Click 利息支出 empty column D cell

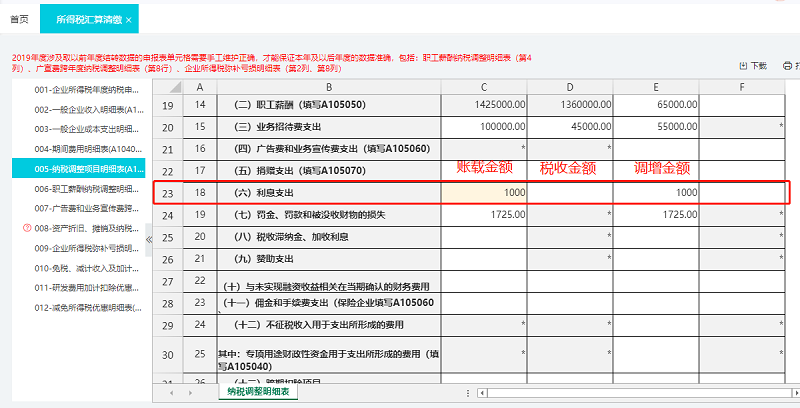(570, 193)
